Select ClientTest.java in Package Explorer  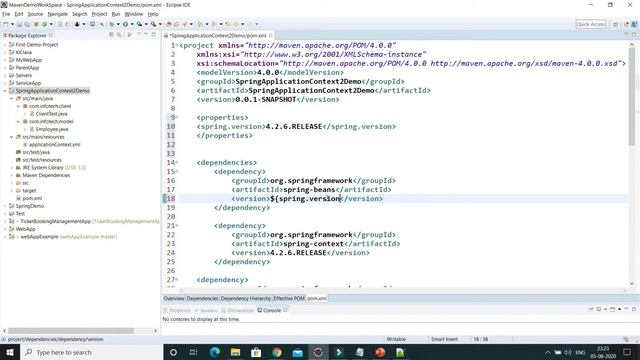(x=51, y=114)
